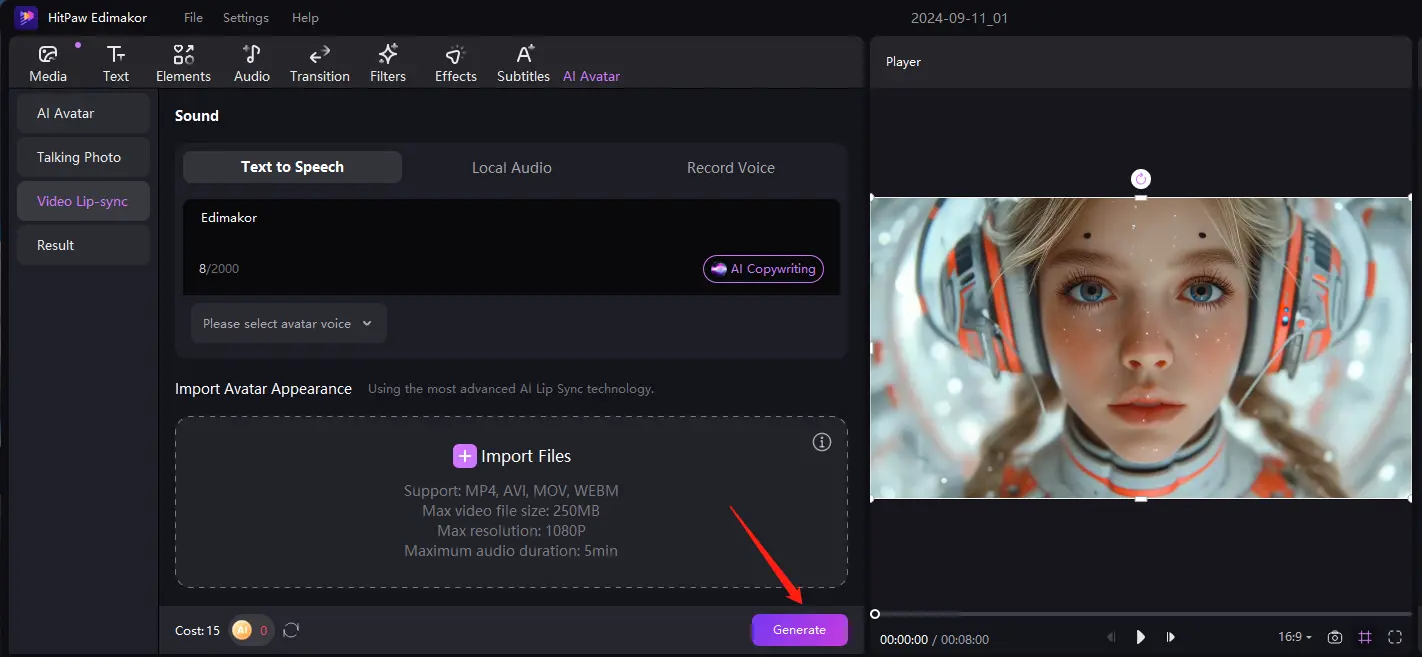Open the Effects panel
Image resolution: width=1422 pixels, height=657 pixels.
[455, 62]
